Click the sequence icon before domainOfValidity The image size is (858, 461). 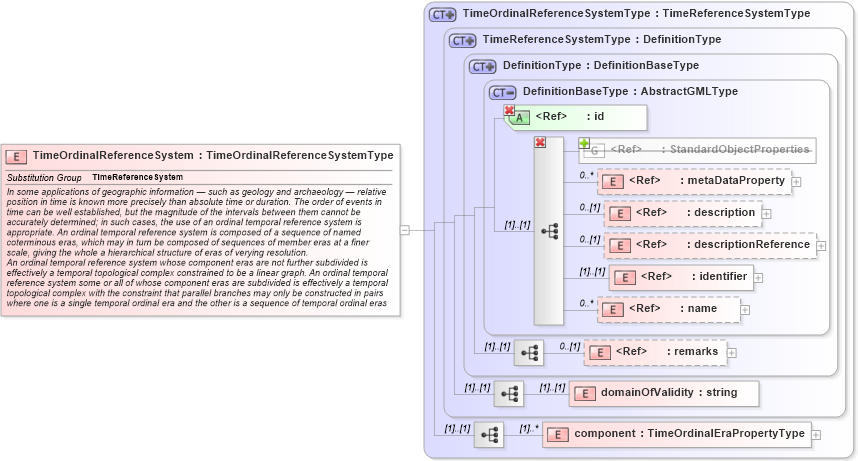[x=509, y=394]
